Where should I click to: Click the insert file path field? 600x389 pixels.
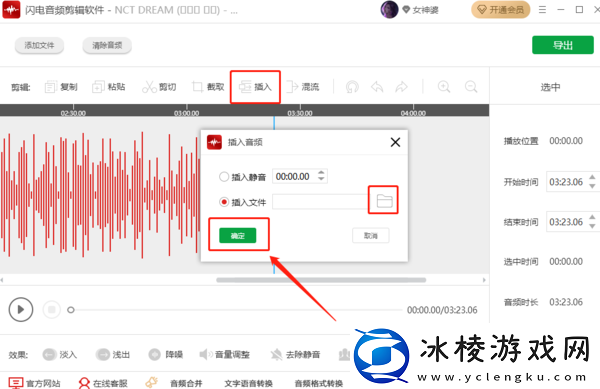pyautogui.click(x=321, y=202)
